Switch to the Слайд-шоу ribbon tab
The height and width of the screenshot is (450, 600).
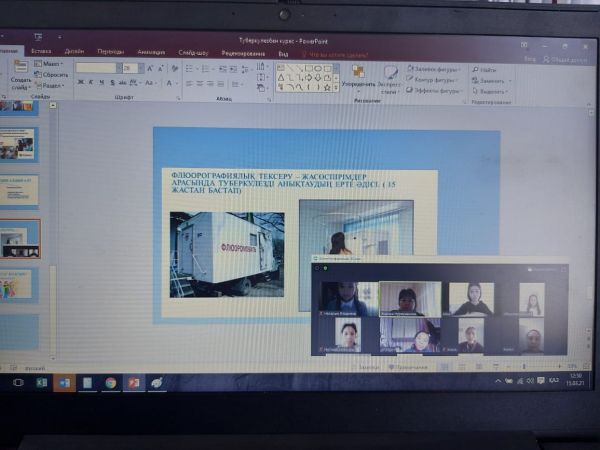tap(194, 50)
